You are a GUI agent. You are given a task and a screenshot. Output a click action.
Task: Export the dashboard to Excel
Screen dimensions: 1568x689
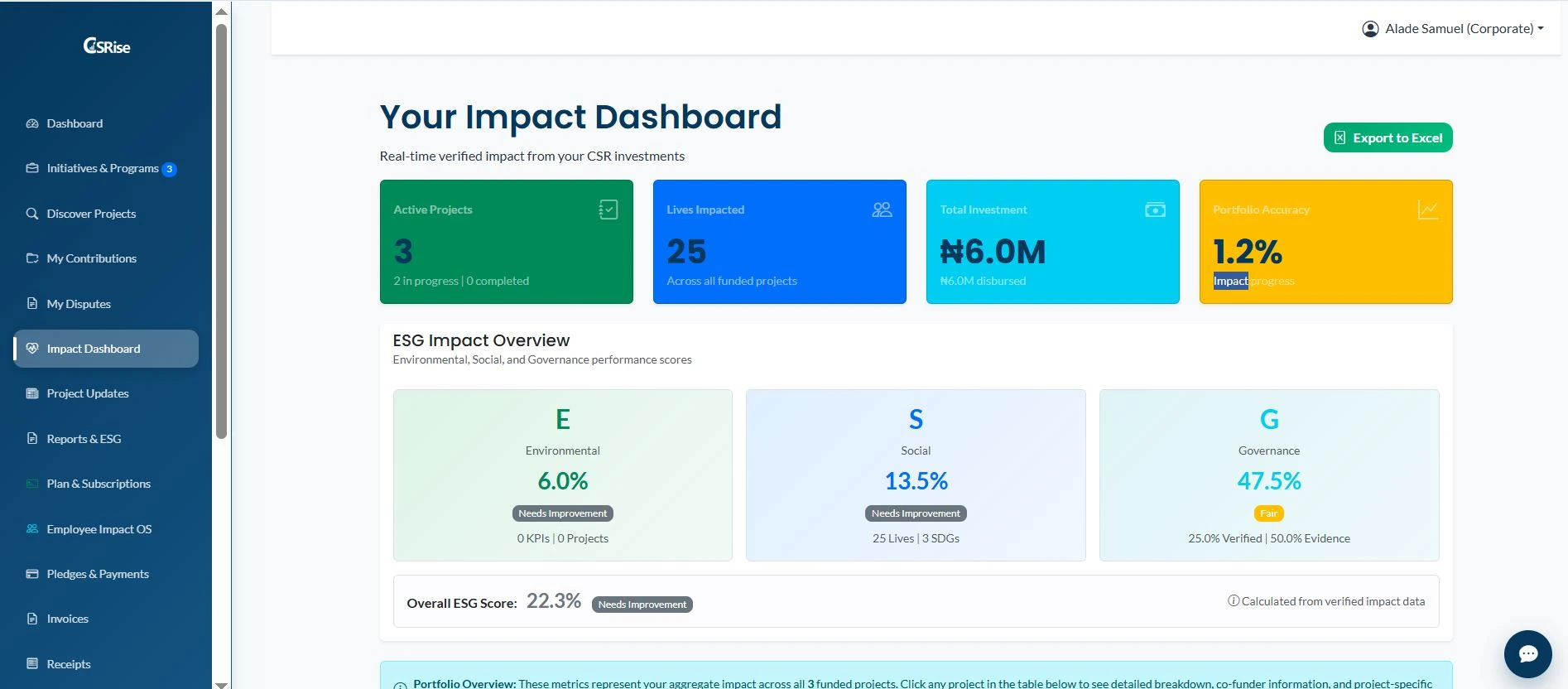1388,137
